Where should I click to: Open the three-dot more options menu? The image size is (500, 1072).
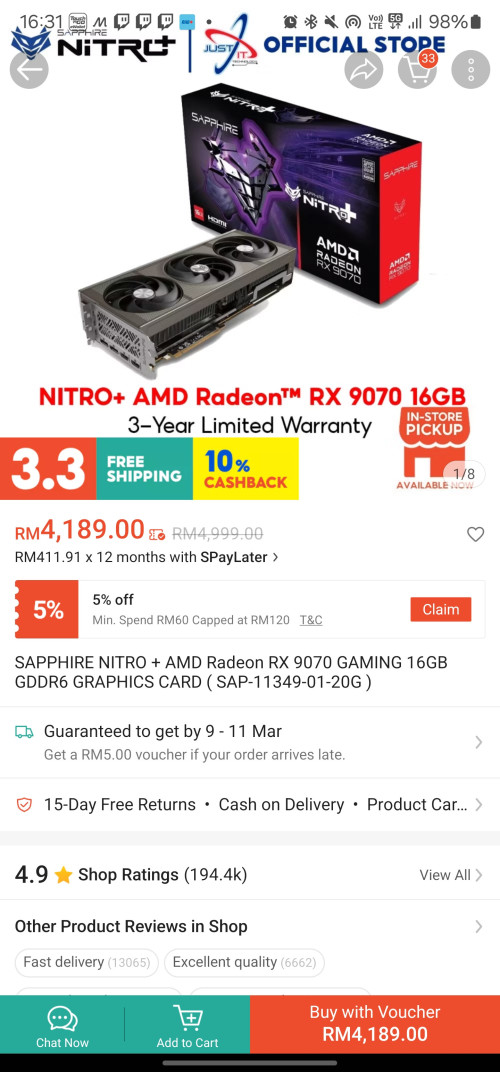[x=471, y=69]
